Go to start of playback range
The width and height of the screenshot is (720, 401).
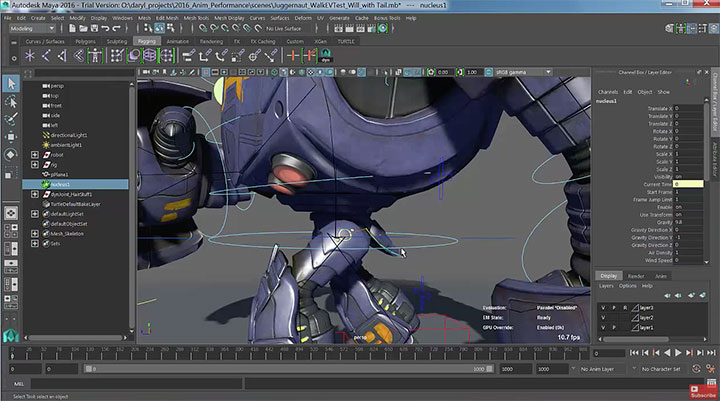click(x=634, y=353)
